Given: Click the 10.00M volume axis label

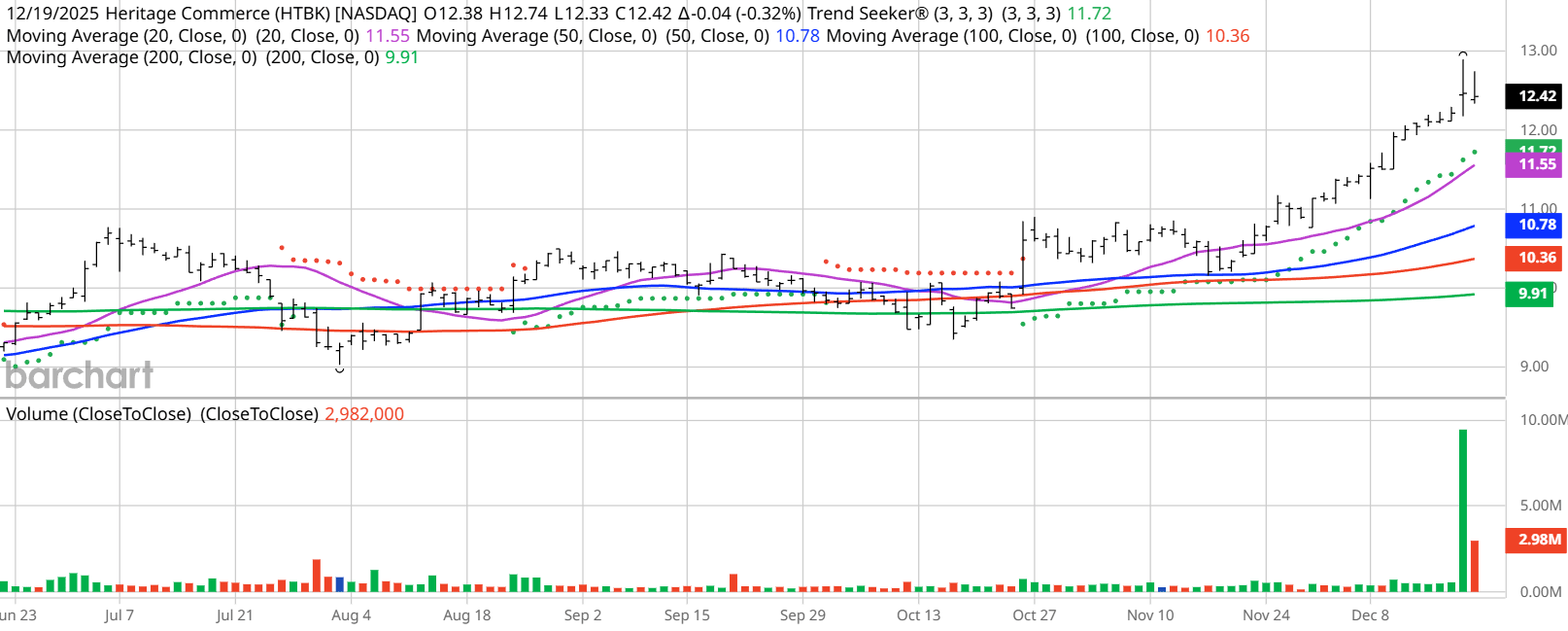Looking at the screenshot, I should pos(1543,420).
